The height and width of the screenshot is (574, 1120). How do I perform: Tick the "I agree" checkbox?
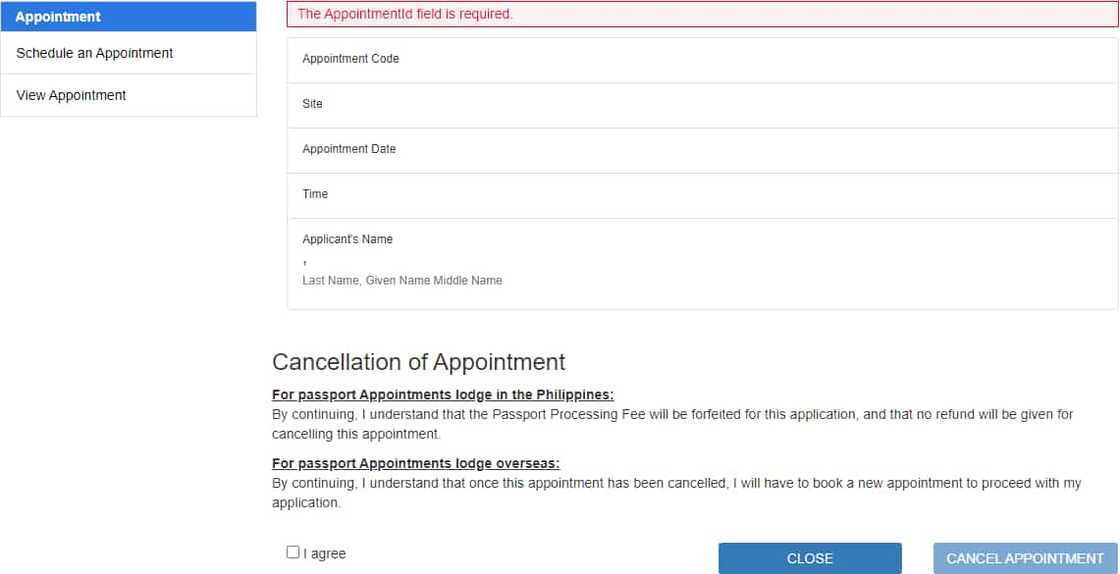pyautogui.click(x=293, y=552)
